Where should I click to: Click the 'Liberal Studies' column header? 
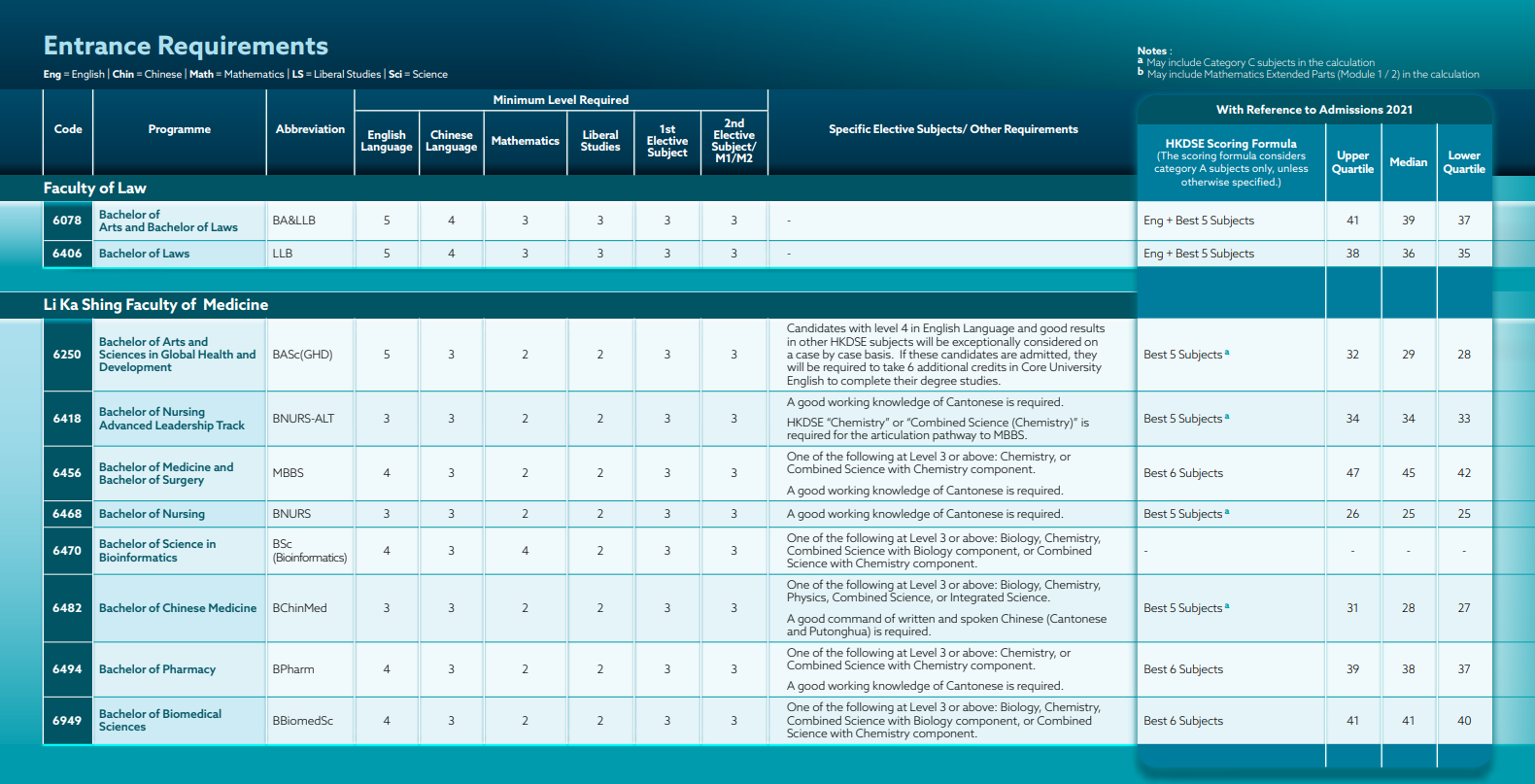600,141
